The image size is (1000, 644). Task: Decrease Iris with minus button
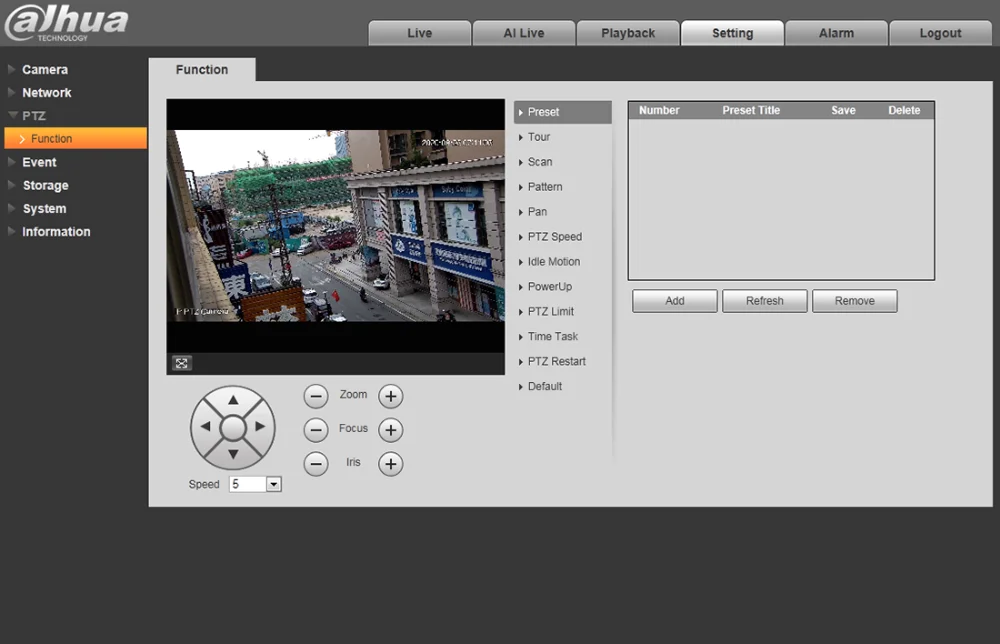click(x=316, y=464)
